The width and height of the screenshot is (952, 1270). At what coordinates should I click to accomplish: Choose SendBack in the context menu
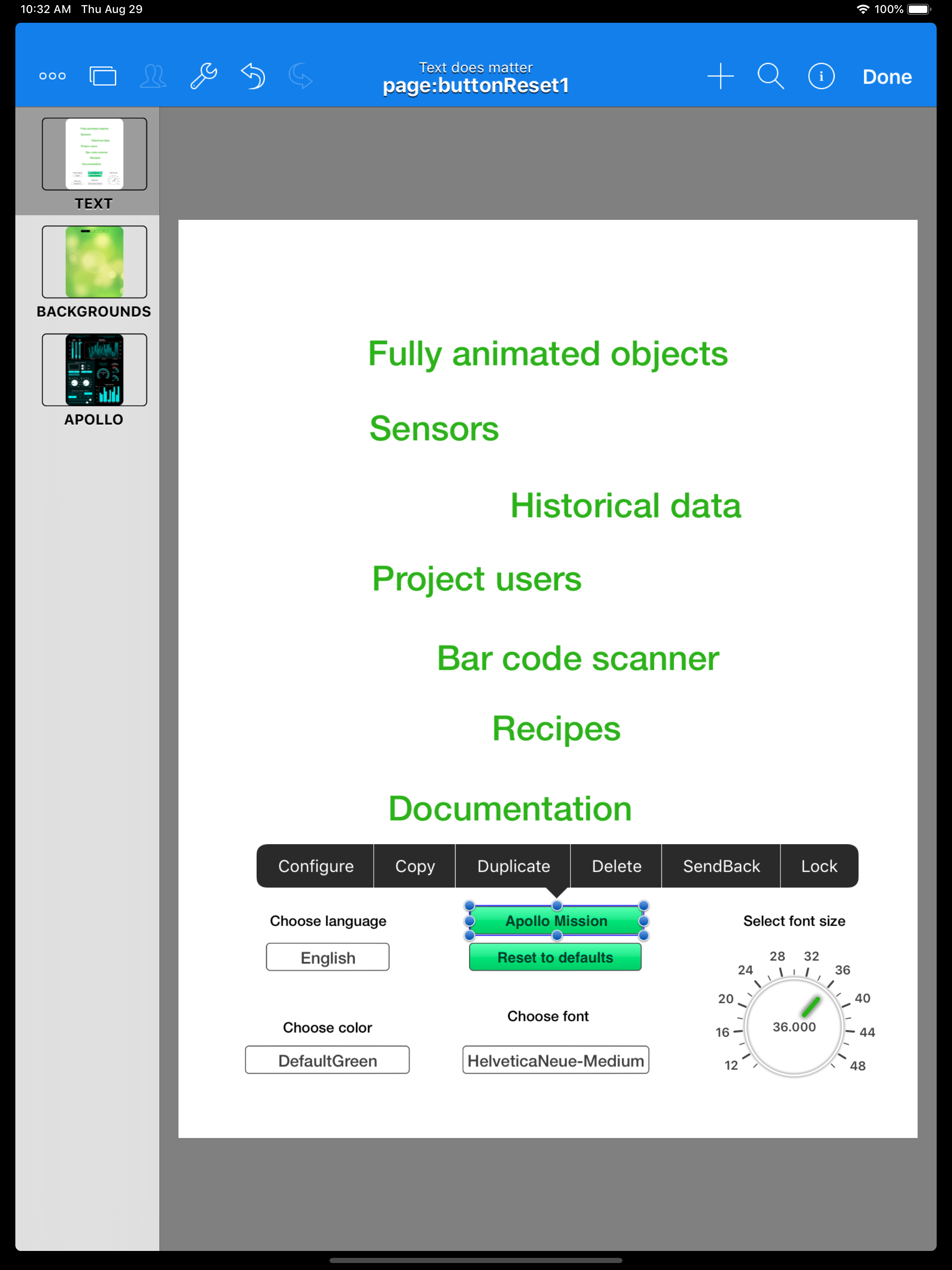(721, 866)
